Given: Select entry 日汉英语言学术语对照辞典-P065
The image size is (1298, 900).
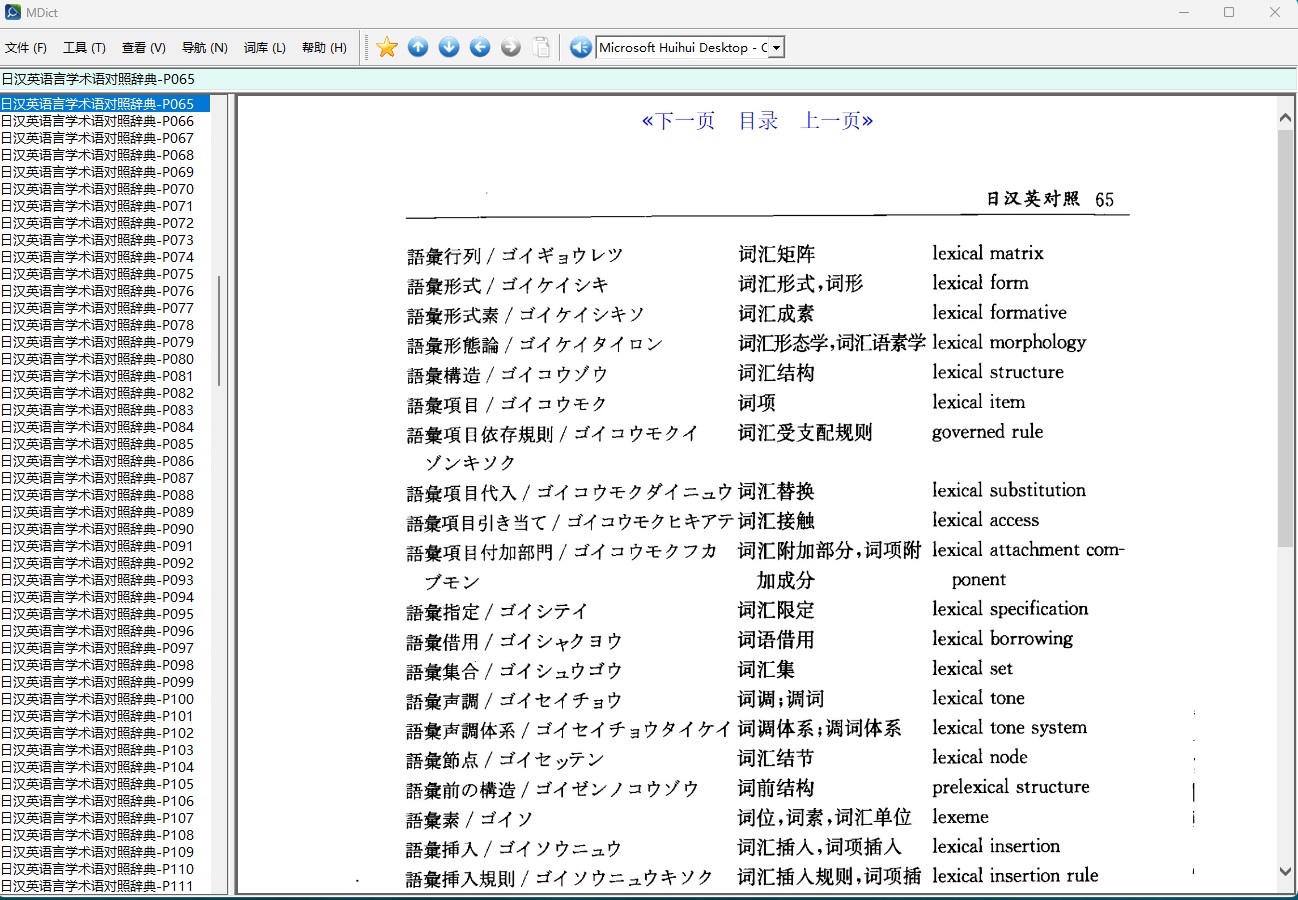Looking at the screenshot, I should point(104,104).
